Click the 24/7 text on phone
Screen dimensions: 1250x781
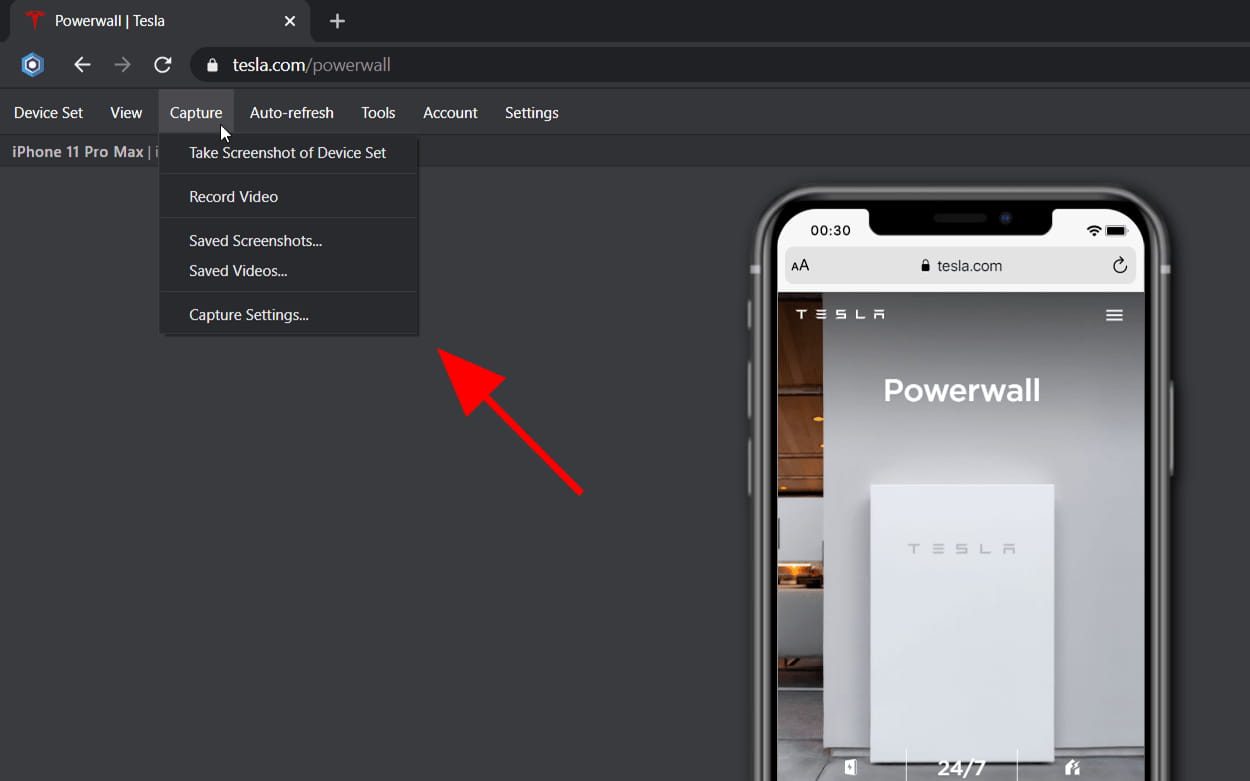point(962,768)
